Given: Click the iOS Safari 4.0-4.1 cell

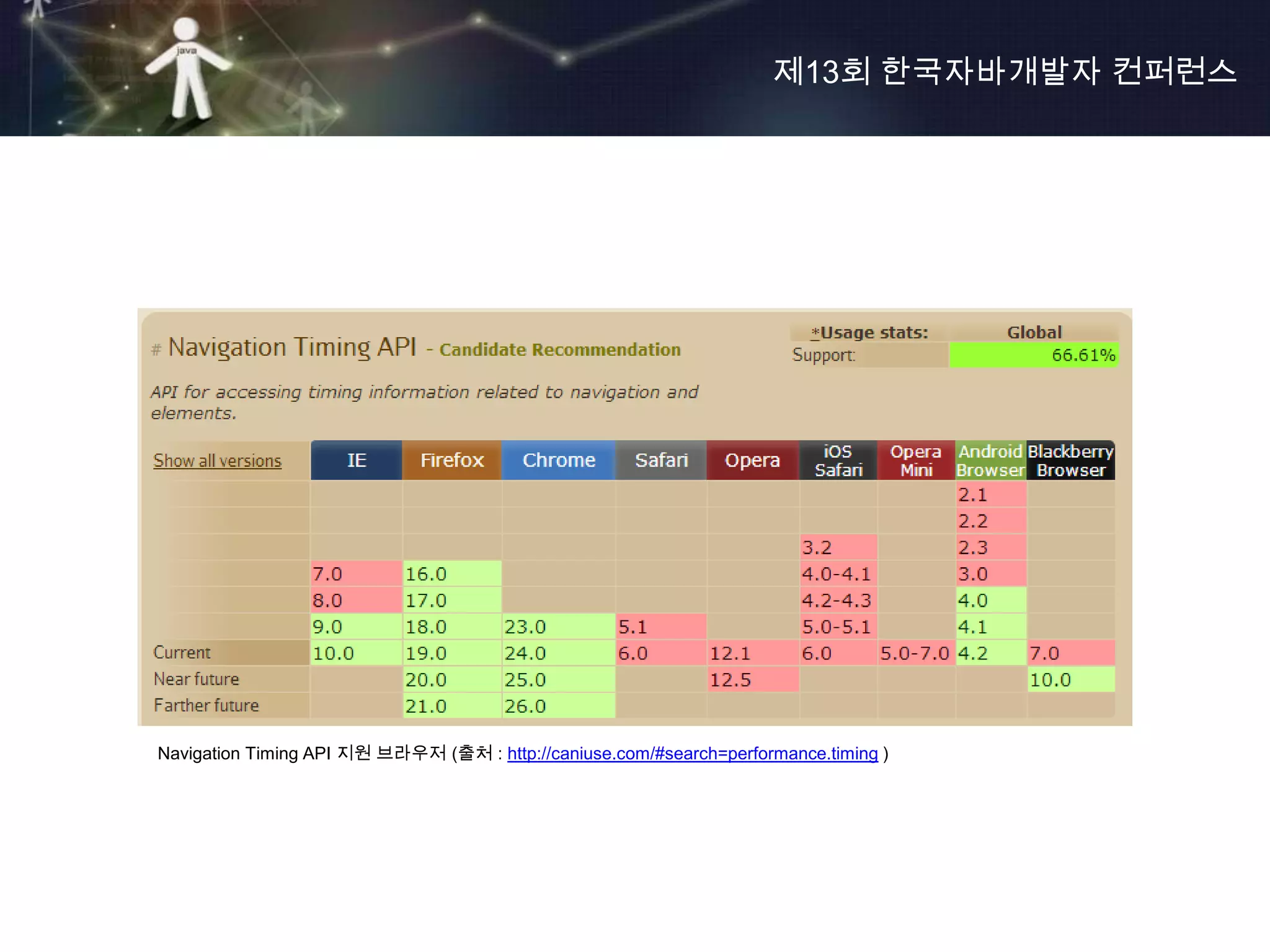Looking at the screenshot, I should click(x=838, y=574).
